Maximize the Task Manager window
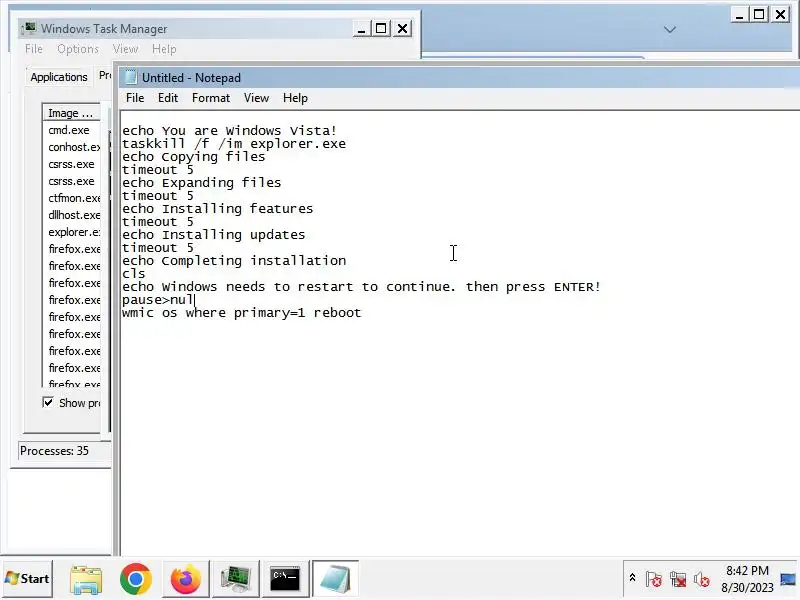 click(381, 29)
